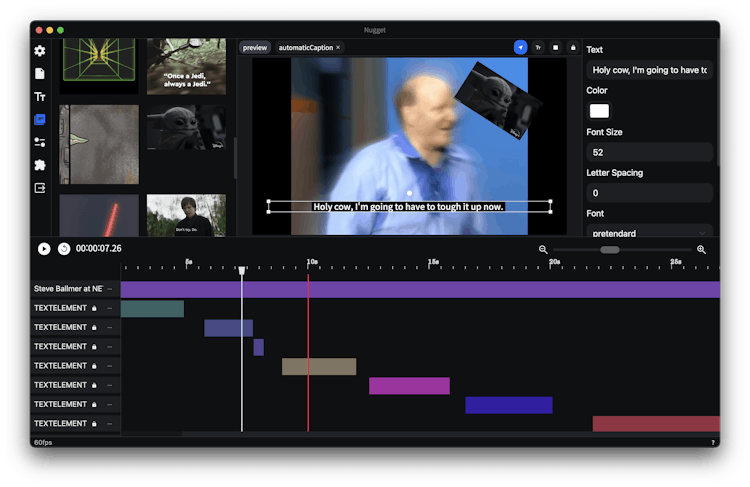The height and width of the screenshot is (487, 750).
Task: Click the Letter Spacing field showing 0
Action: [650, 193]
